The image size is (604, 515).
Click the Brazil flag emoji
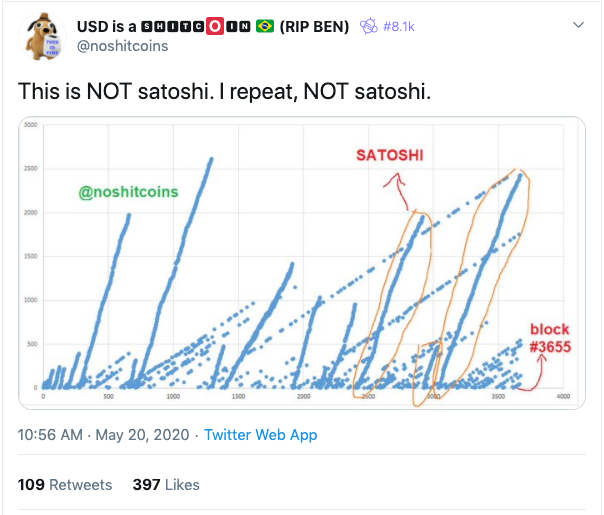(x=265, y=27)
